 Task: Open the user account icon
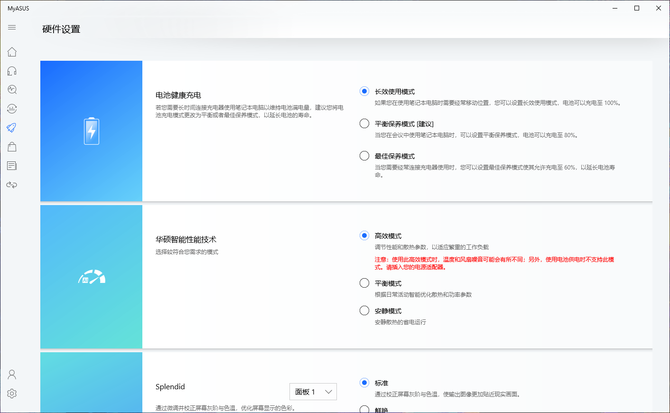coord(12,375)
